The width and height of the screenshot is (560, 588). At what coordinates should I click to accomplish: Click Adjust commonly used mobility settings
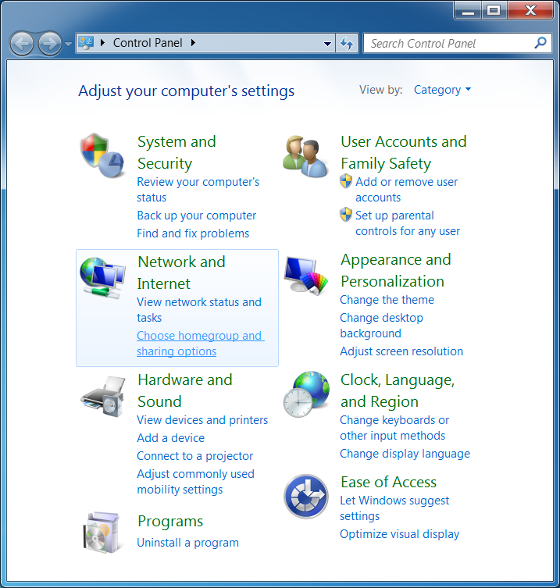coord(195,482)
